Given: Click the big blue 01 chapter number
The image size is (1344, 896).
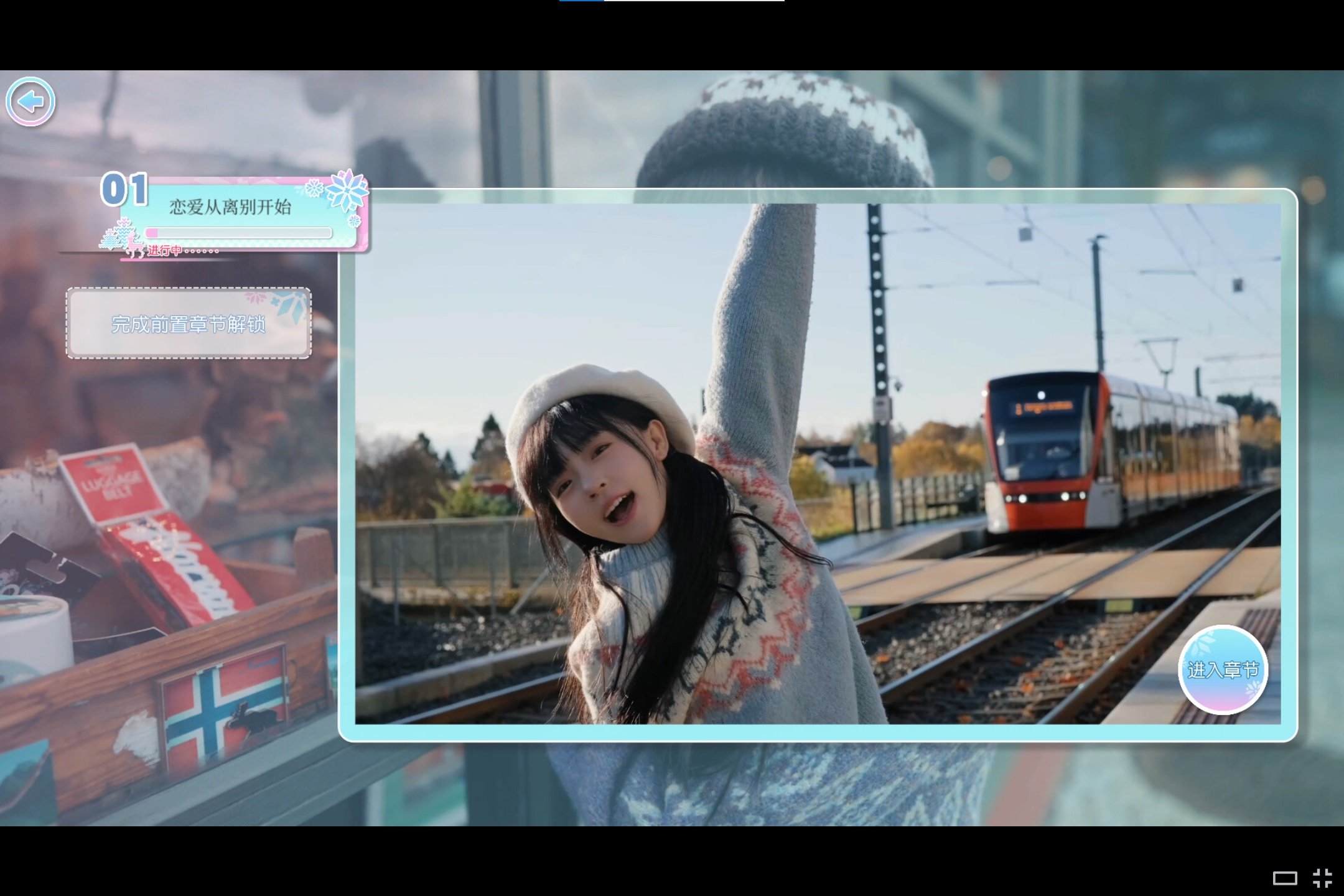Looking at the screenshot, I should pyautogui.click(x=124, y=190).
